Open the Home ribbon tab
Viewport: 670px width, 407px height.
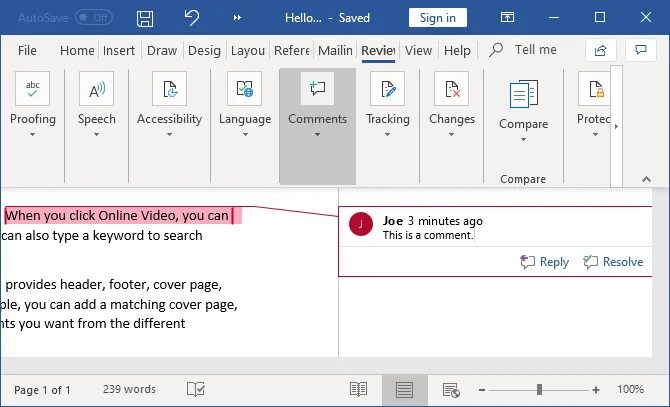point(77,50)
